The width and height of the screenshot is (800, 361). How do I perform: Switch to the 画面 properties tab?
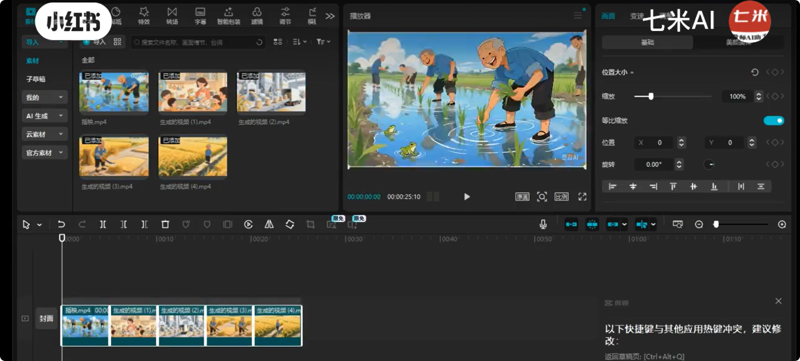pyautogui.click(x=608, y=16)
